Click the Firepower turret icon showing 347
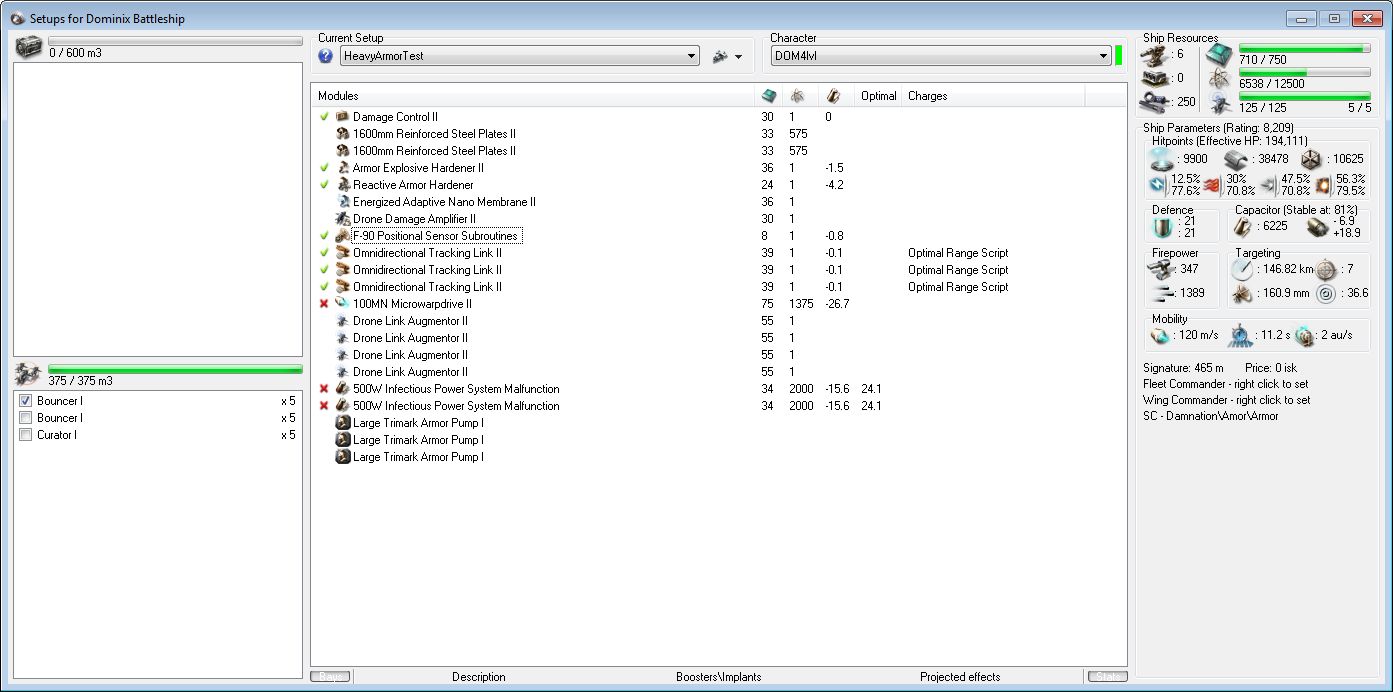 tap(1162, 269)
